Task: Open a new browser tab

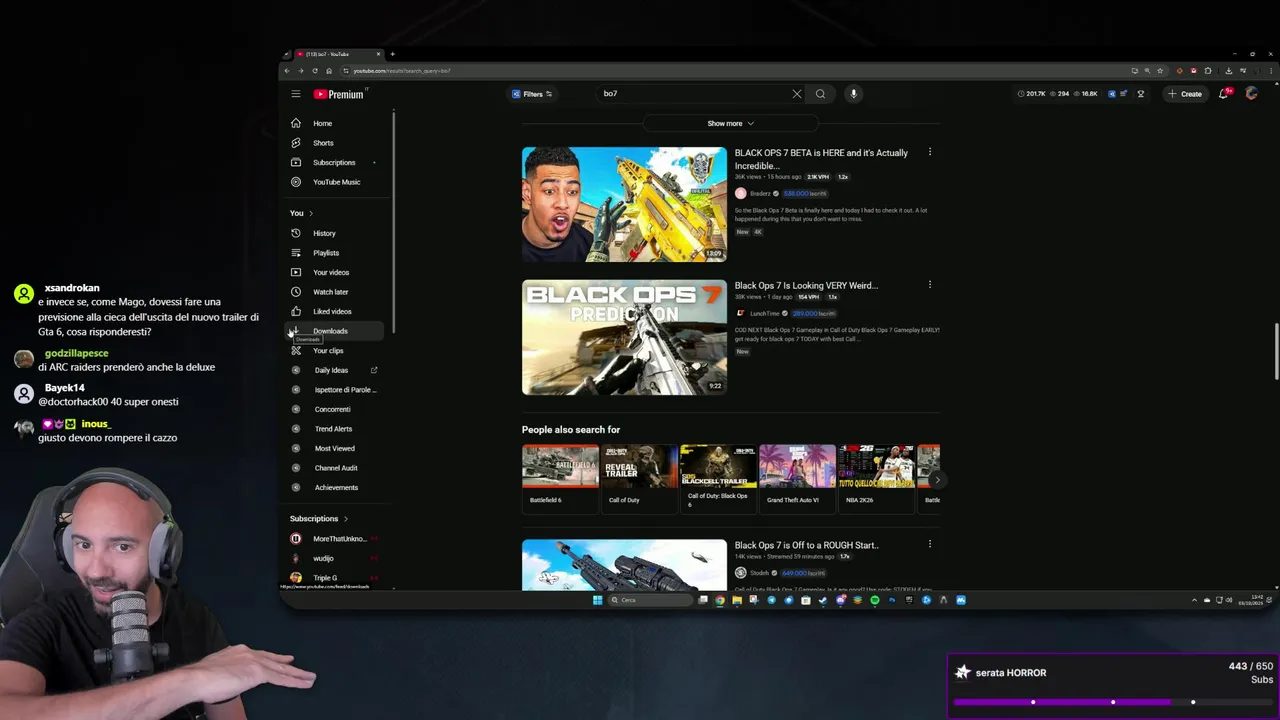Action: [x=392, y=54]
